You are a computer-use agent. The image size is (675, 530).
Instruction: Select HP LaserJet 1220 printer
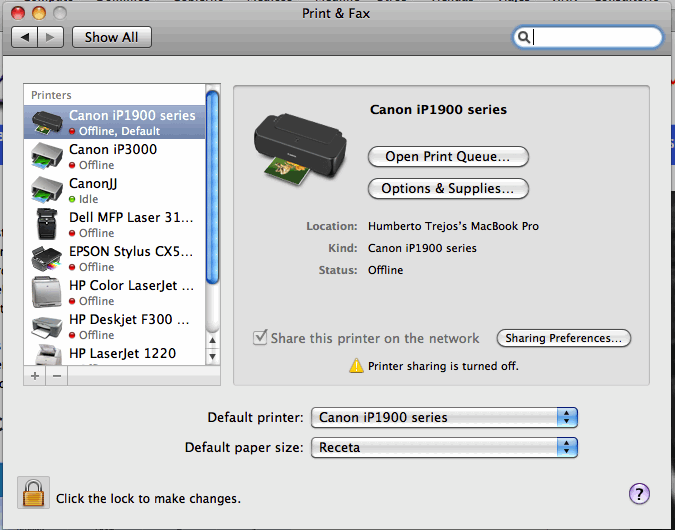coord(115,354)
